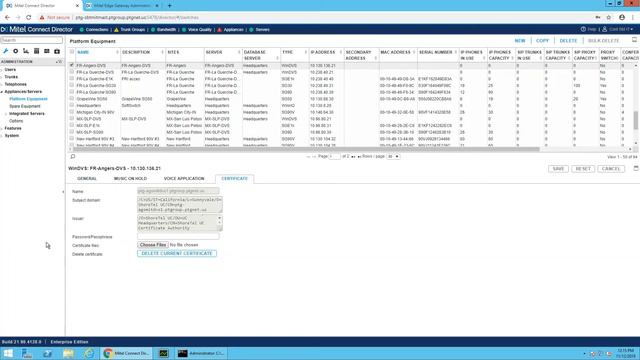This screenshot has width=640, height=360.
Task: View Appliances alert status
Action: (x=230, y=30)
